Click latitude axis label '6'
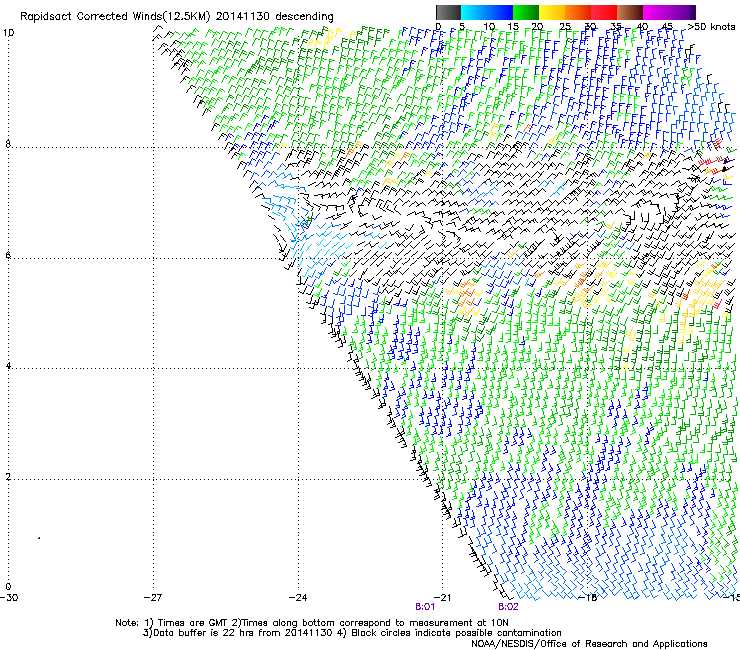This screenshot has height=650, width=740. pos(8,255)
